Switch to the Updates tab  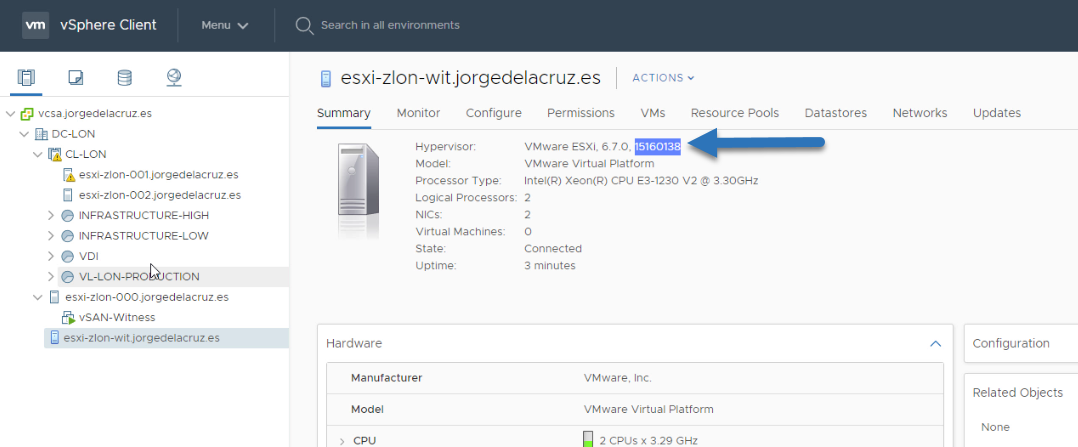pyautogui.click(x=997, y=113)
